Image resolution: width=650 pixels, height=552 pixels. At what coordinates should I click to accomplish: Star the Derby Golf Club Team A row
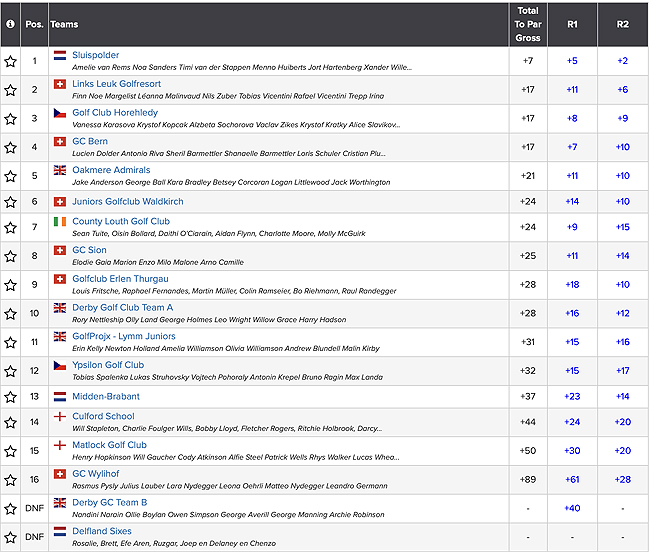(10, 314)
